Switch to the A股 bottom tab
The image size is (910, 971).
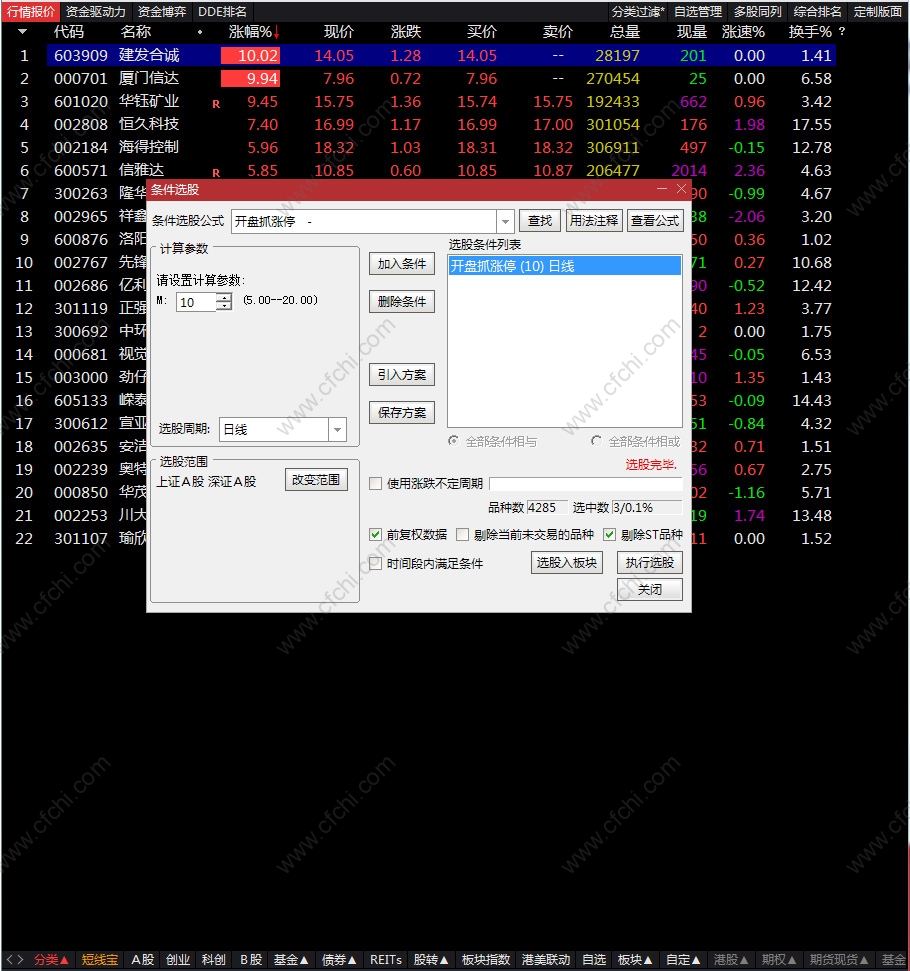[x=142, y=960]
